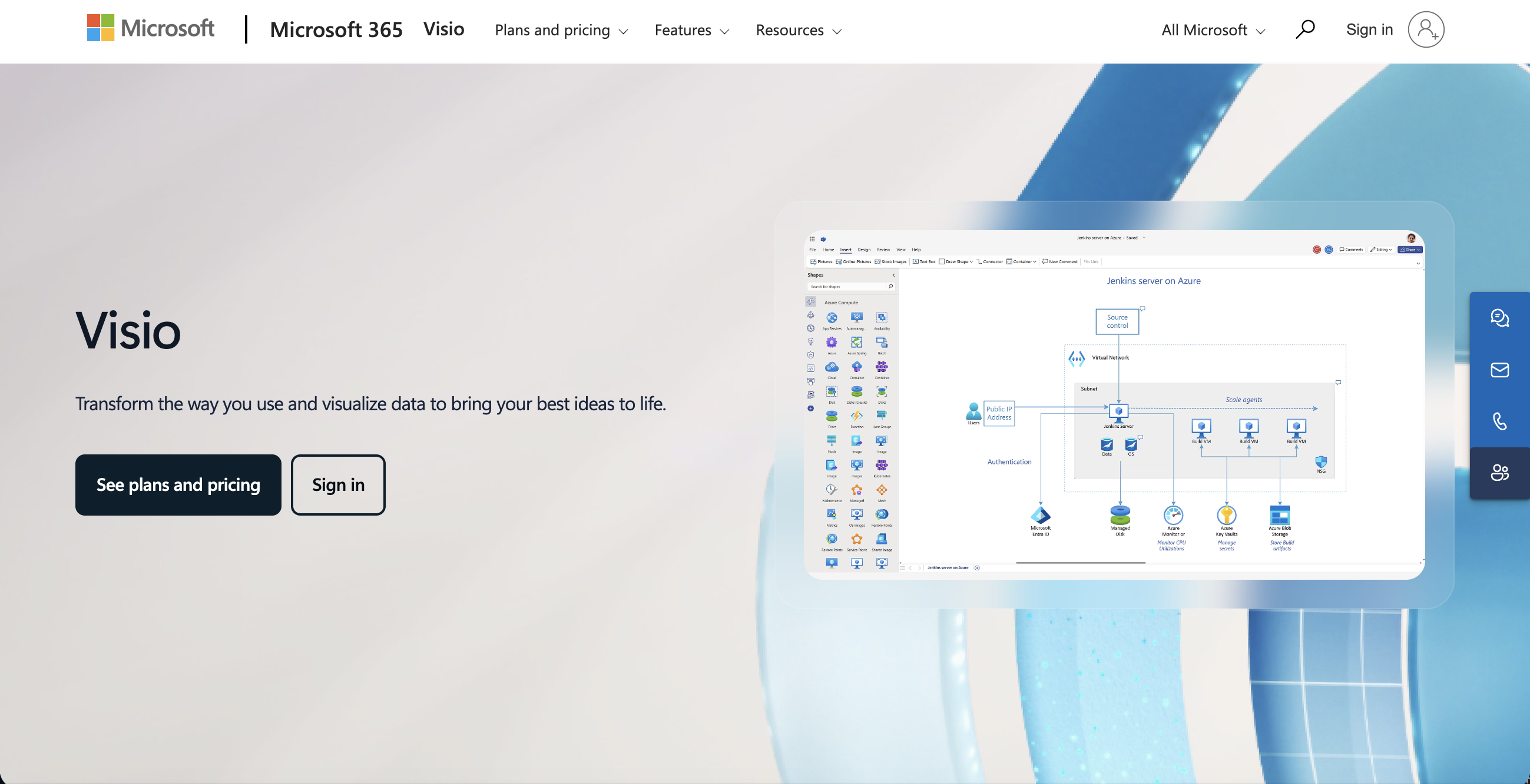Go to Microsoft 365 link
The width and height of the screenshot is (1530, 784).
click(336, 29)
